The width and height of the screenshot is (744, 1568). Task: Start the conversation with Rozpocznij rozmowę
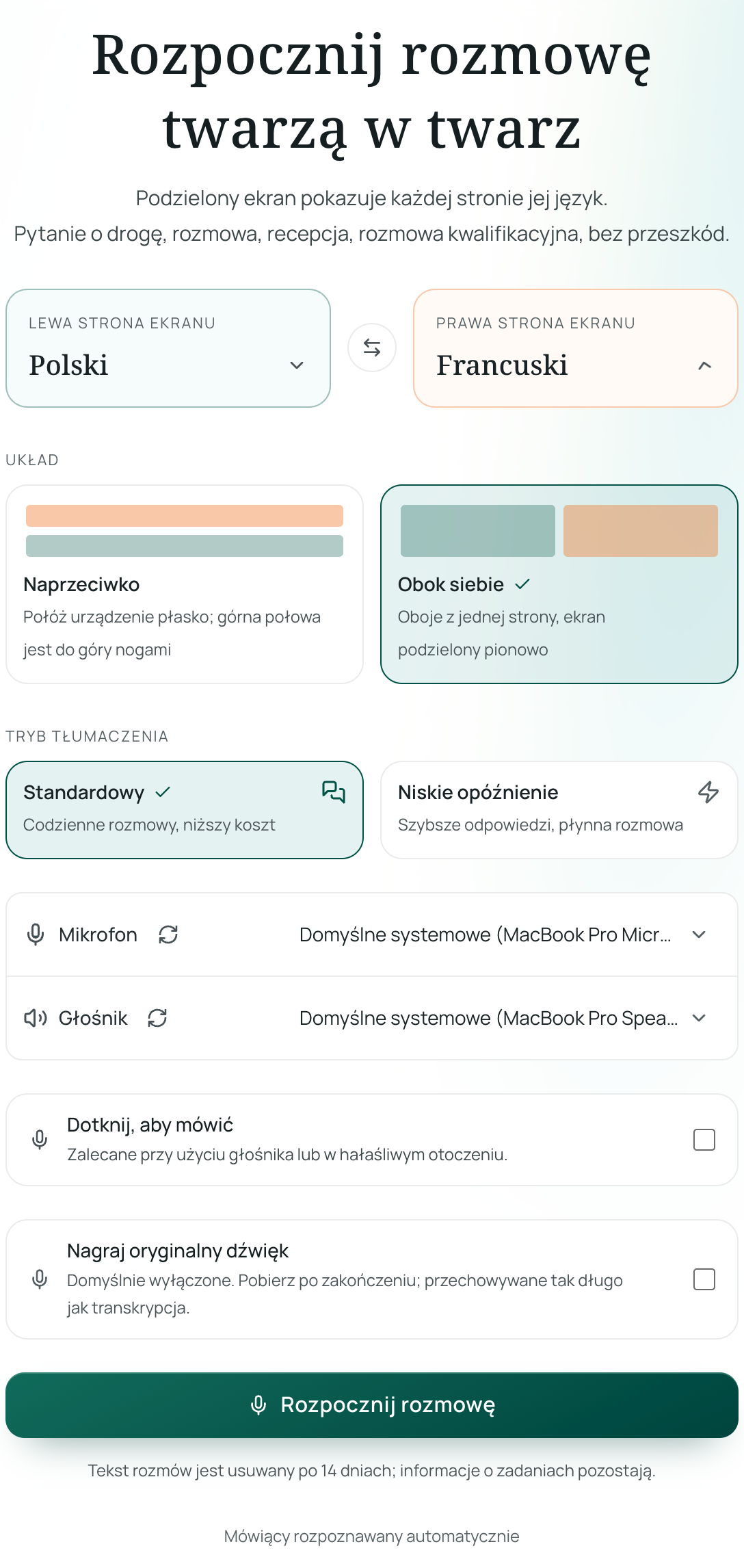point(372,1405)
